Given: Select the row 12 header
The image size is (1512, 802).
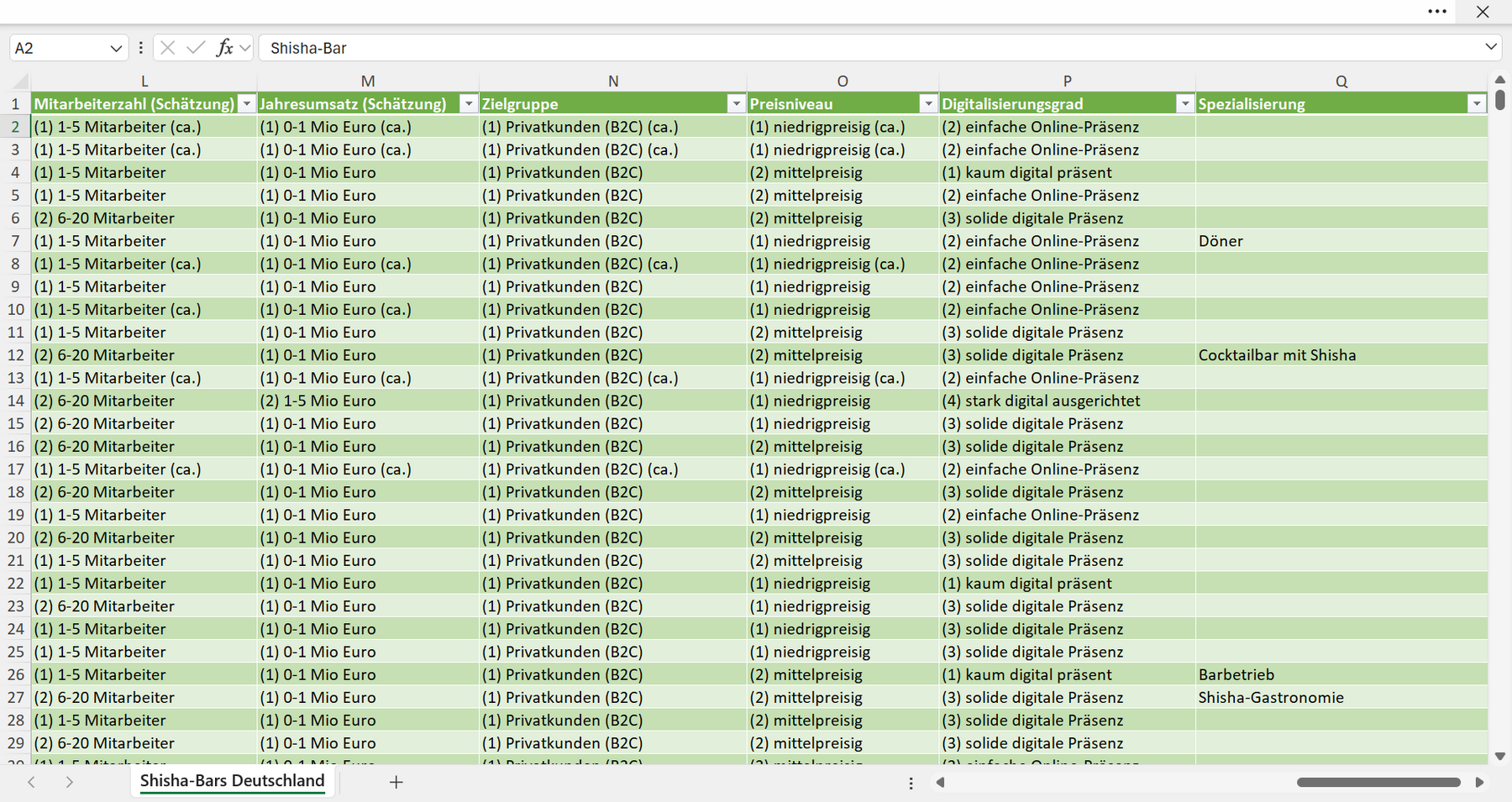Looking at the screenshot, I should click(15, 355).
